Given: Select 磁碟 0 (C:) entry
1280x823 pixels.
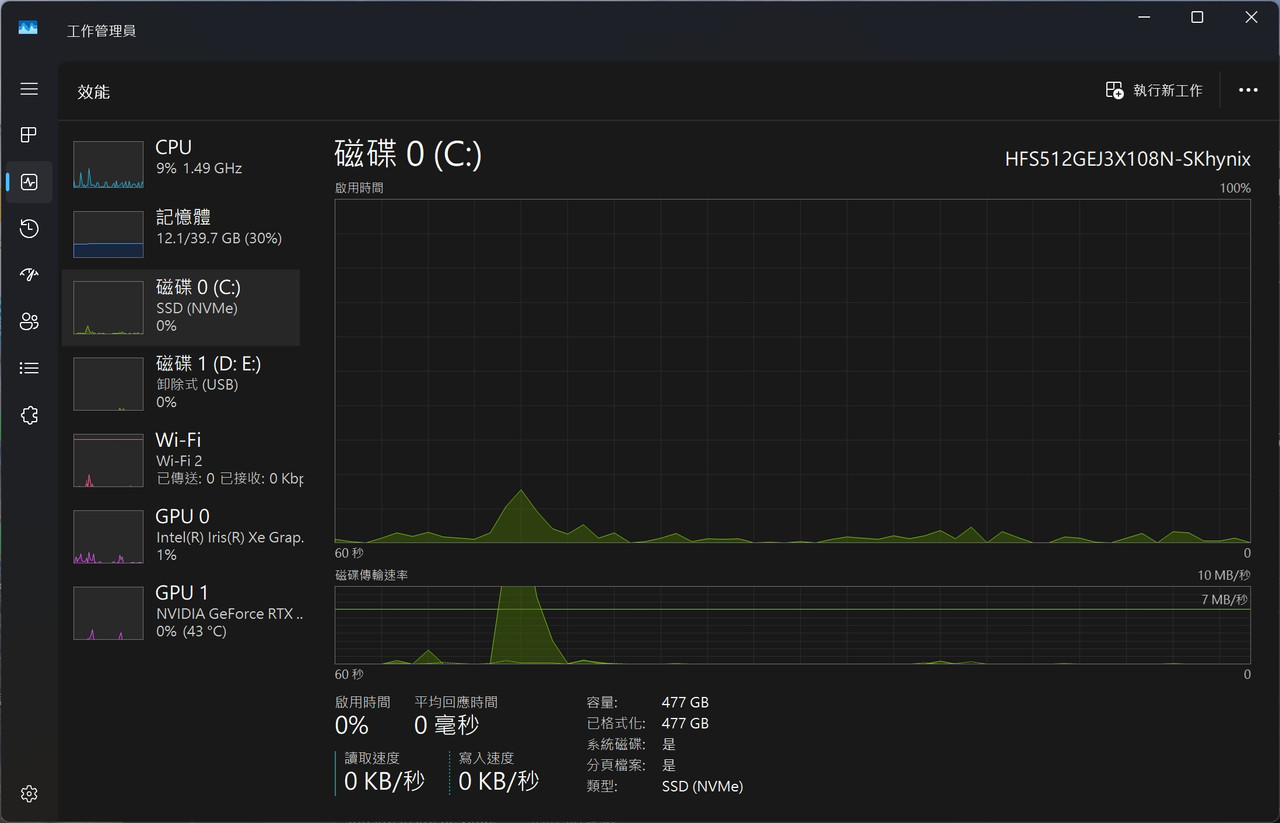Looking at the screenshot, I should [x=181, y=307].
